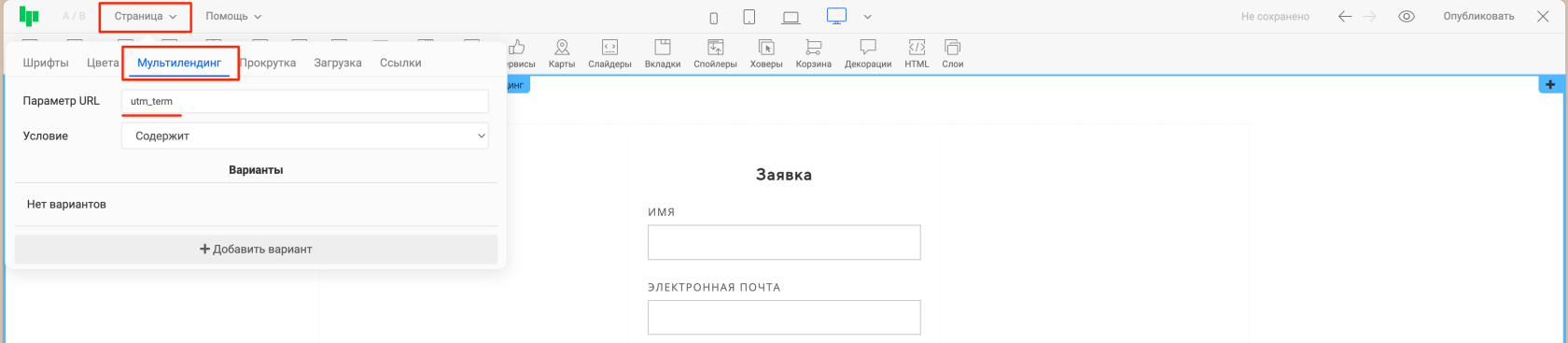Open the Спойлеры widget
The width and height of the screenshot is (1568, 343).
click(x=715, y=53)
